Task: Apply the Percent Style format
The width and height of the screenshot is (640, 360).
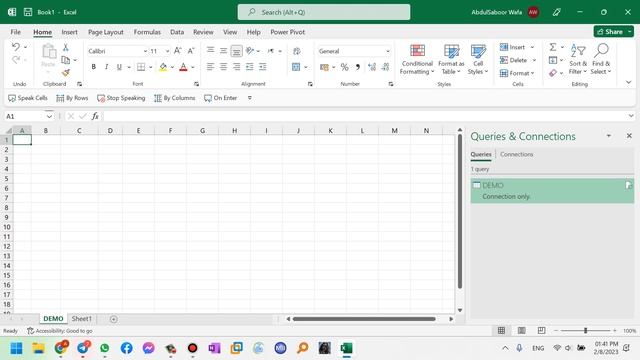Action: [x=344, y=67]
